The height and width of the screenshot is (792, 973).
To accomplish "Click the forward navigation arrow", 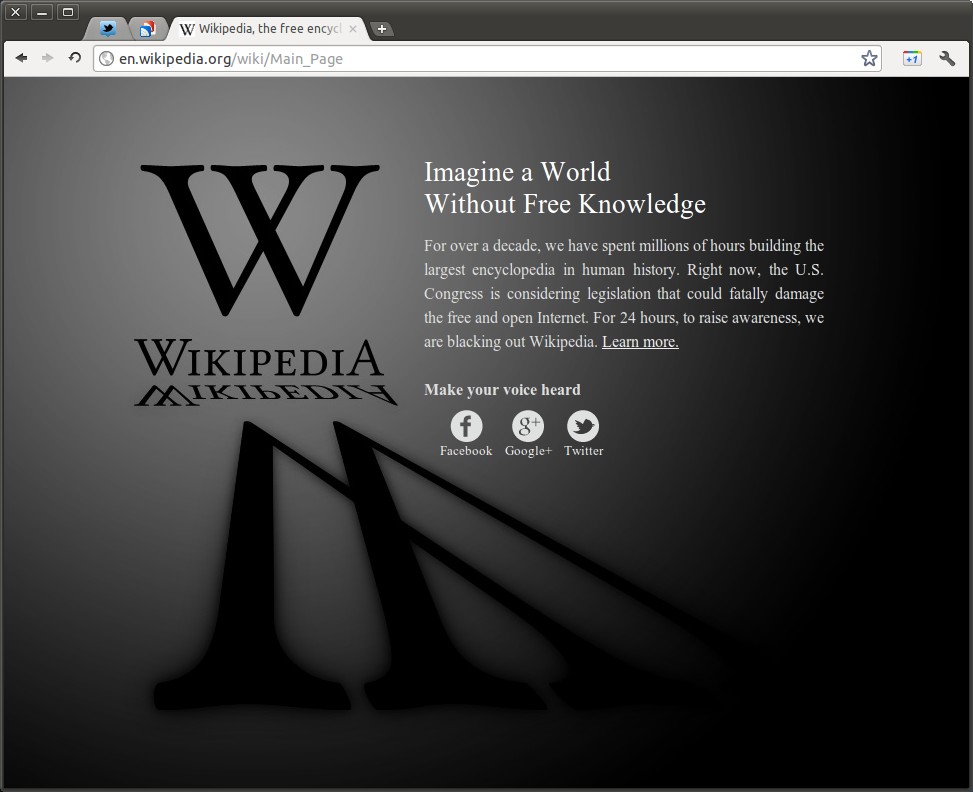I will click(x=47, y=58).
